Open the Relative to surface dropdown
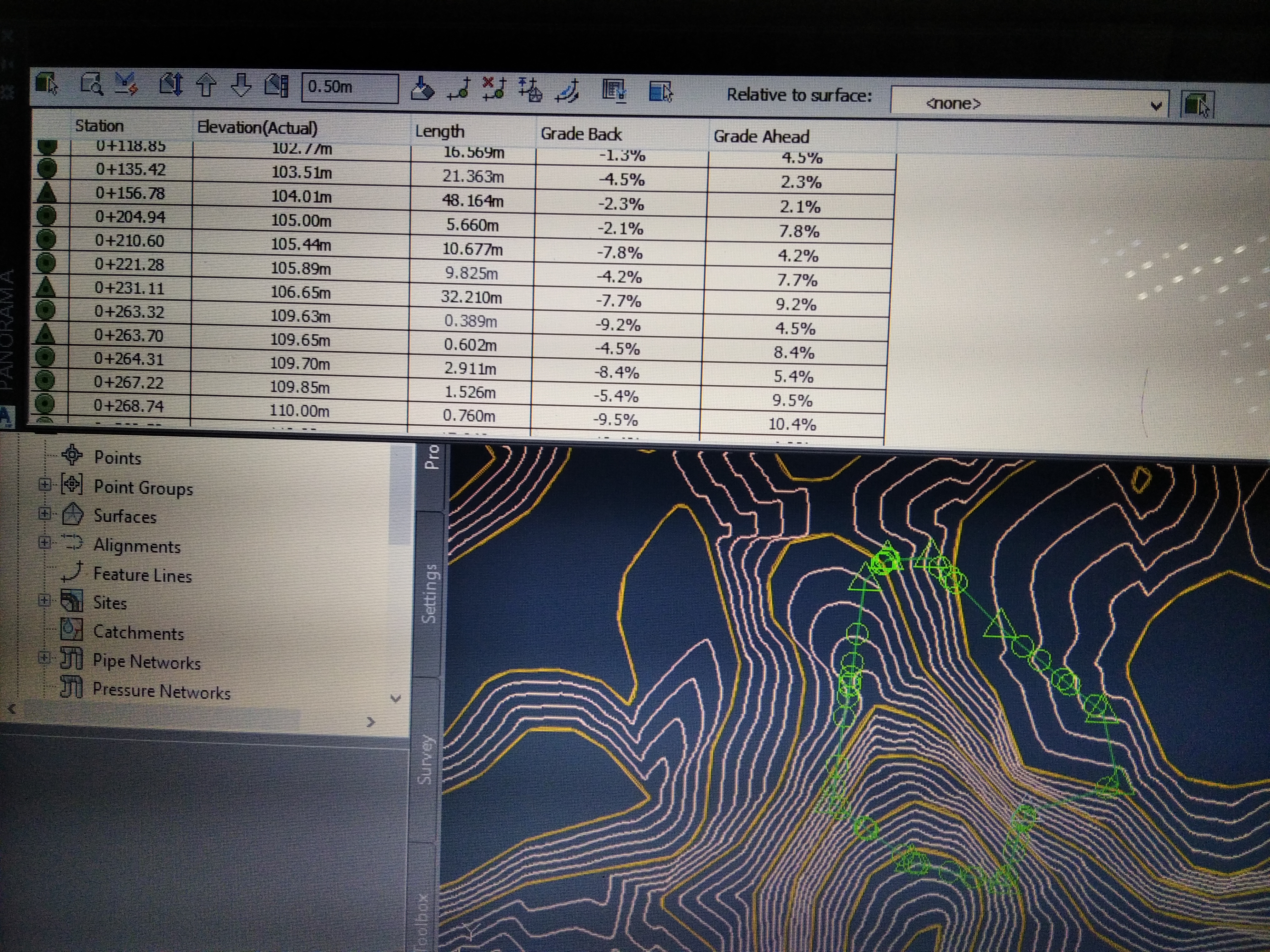The height and width of the screenshot is (952, 1270). pos(1156,105)
